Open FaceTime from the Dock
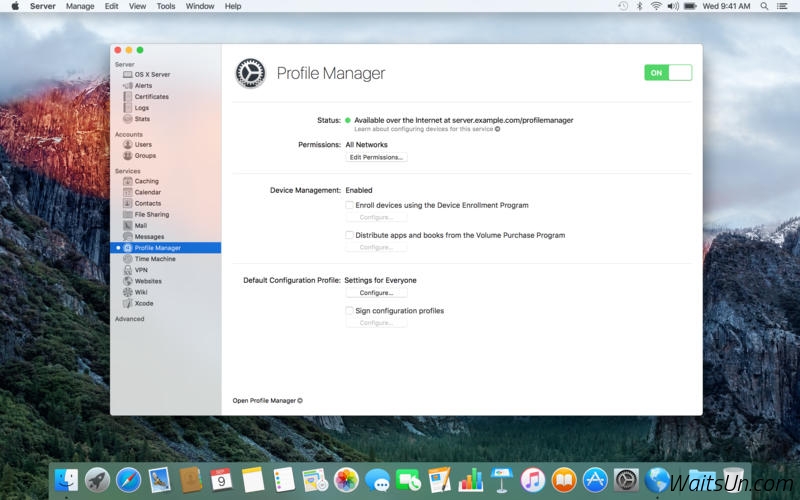The width and height of the screenshot is (800, 500). 409,480
